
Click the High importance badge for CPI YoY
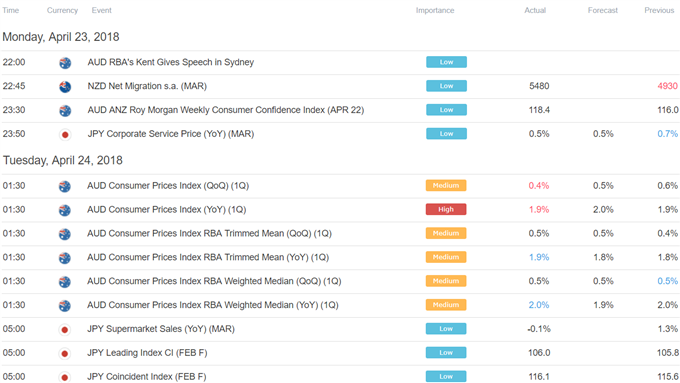(x=446, y=210)
